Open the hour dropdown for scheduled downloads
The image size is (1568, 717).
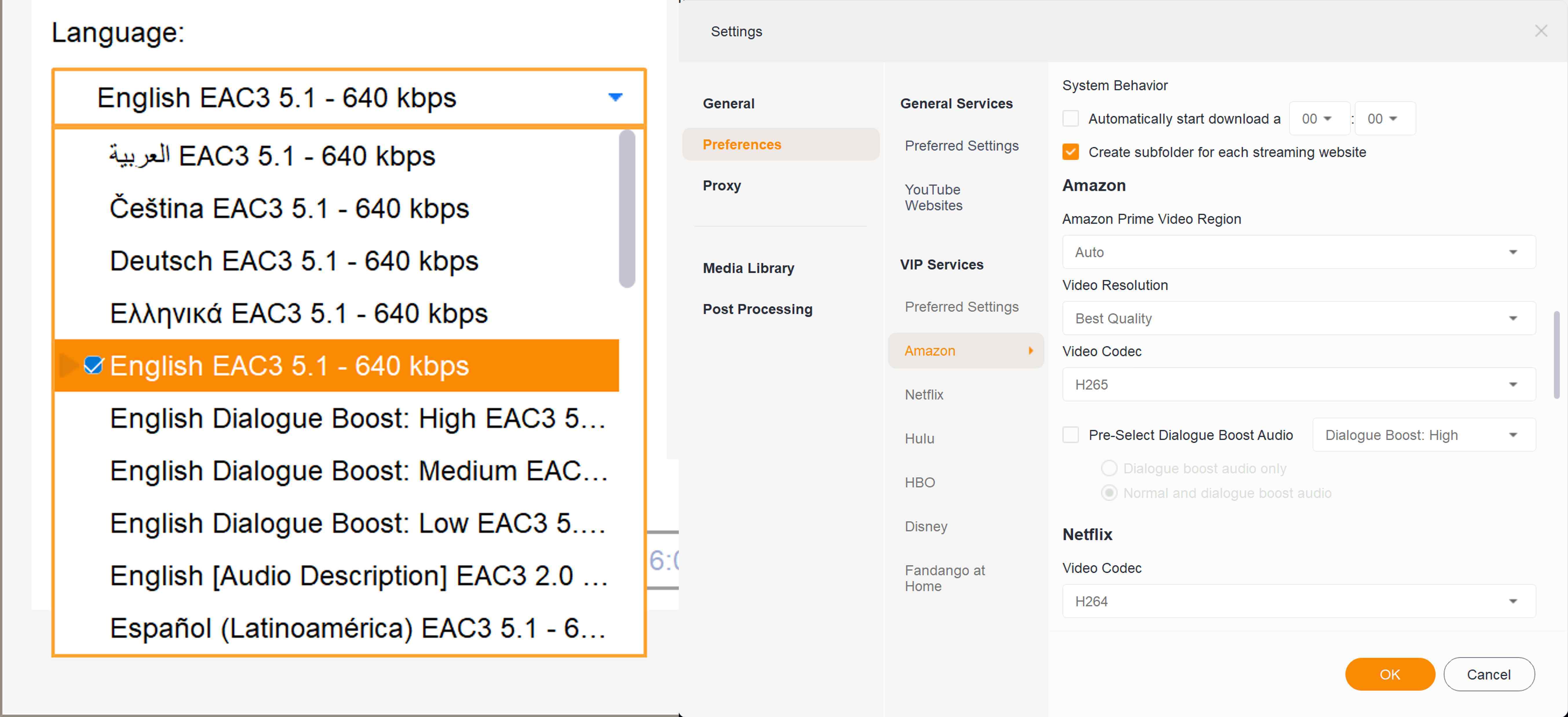click(1319, 118)
